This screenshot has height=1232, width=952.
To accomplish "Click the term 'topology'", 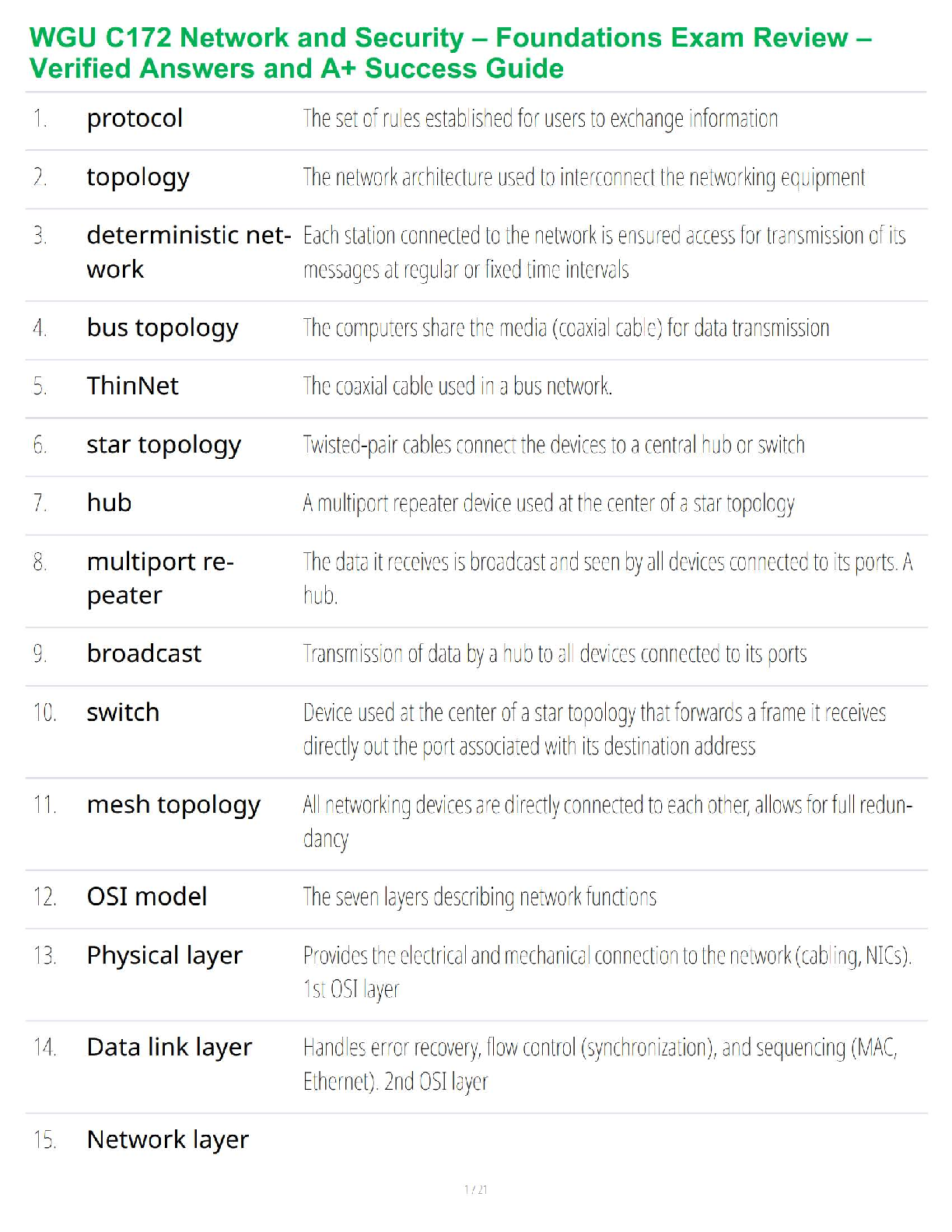I will [x=138, y=177].
